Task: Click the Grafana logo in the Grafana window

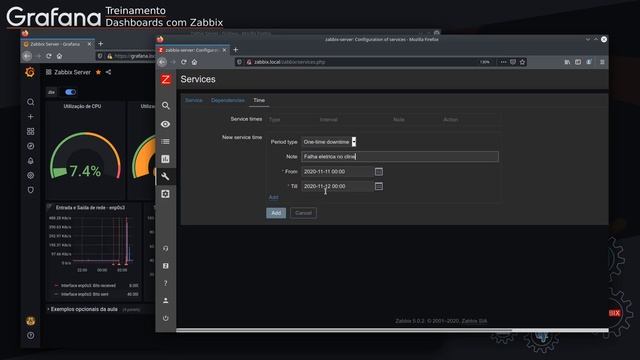Action: 30,72
